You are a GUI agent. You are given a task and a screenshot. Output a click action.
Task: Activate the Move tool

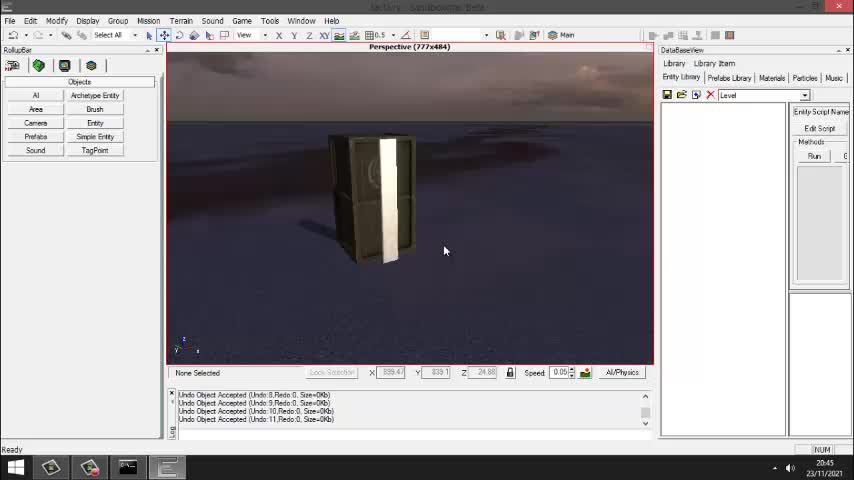click(x=164, y=35)
